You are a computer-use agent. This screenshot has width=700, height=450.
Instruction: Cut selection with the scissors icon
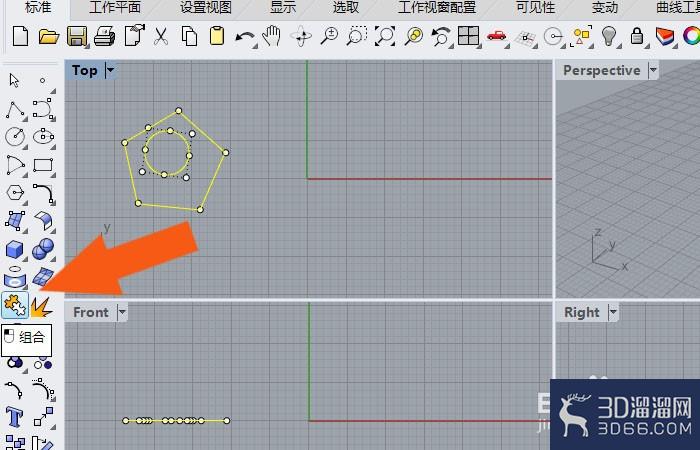click(x=161, y=36)
